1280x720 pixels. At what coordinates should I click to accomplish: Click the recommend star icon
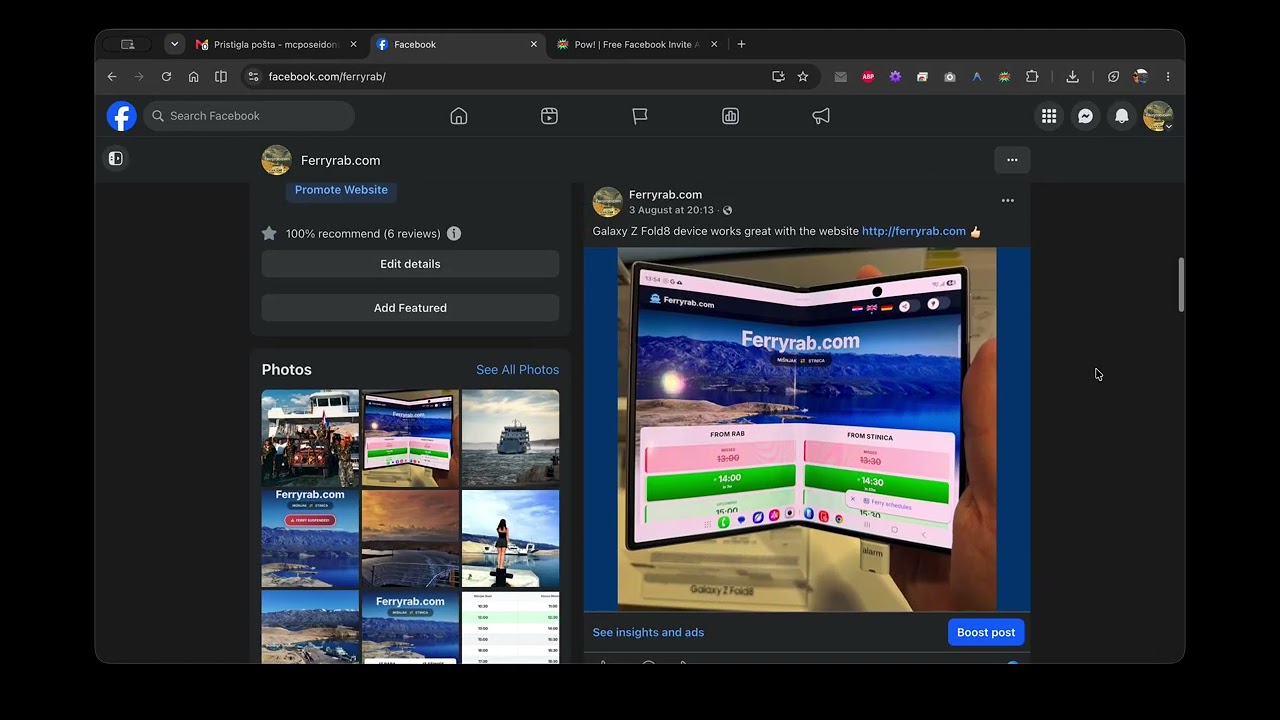point(269,233)
